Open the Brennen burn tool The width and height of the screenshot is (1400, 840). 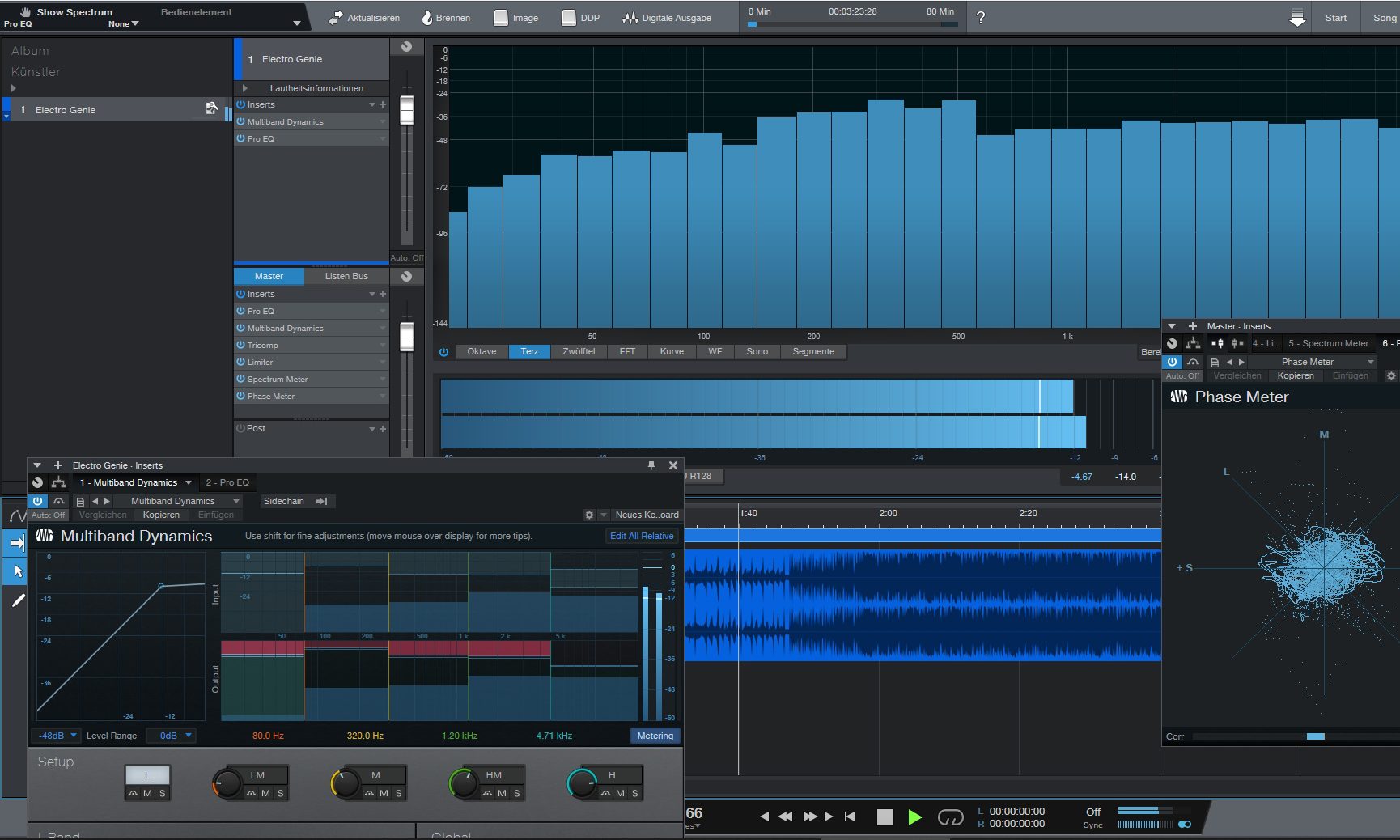426,17
